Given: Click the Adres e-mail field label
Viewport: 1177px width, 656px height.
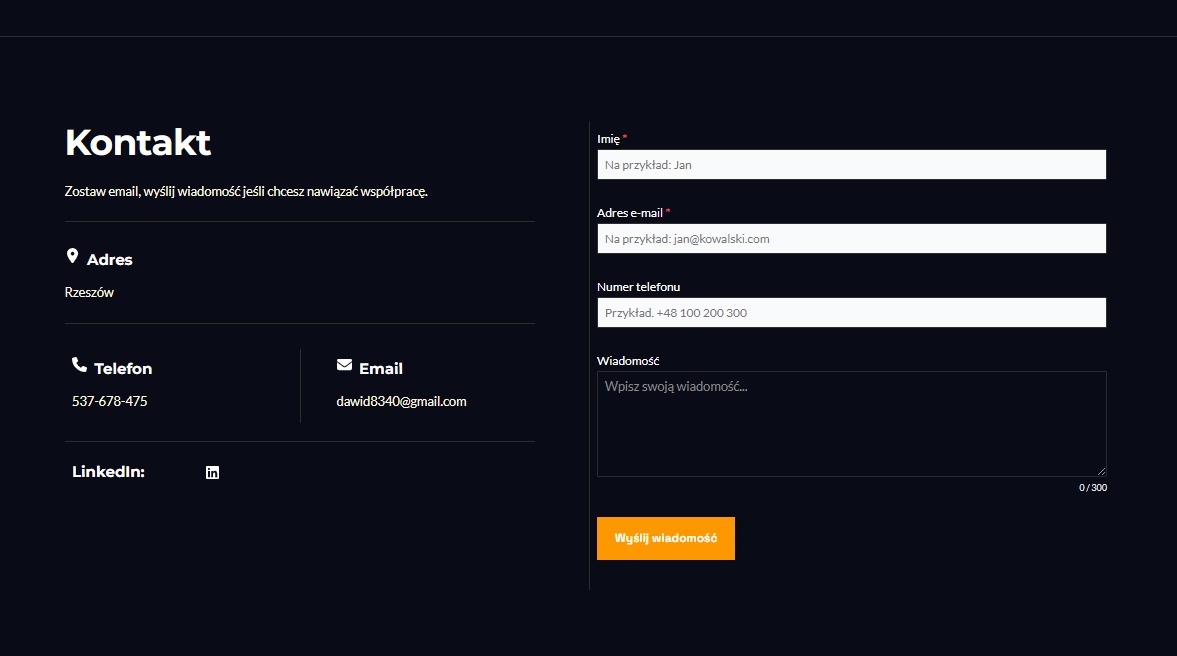Looking at the screenshot, I should point(629,213).
